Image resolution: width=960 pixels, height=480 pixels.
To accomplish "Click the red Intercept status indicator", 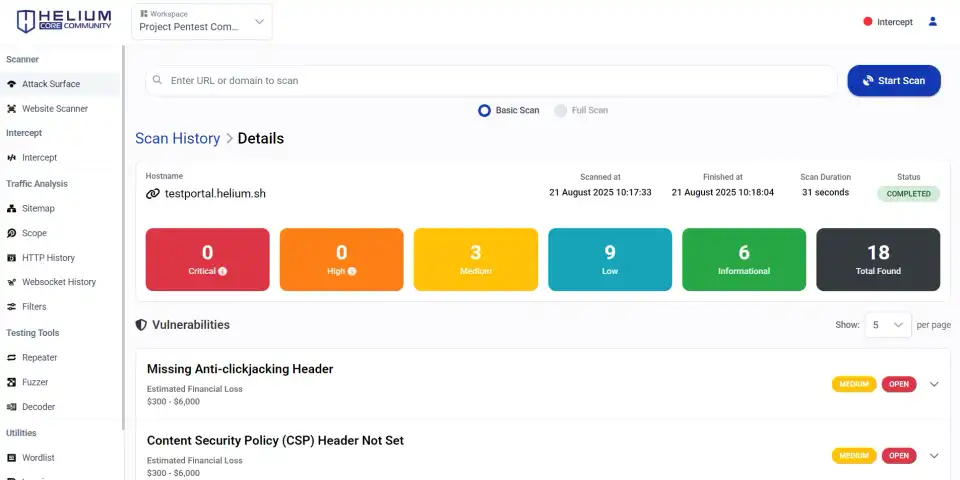I will click(x=867, y=21).
